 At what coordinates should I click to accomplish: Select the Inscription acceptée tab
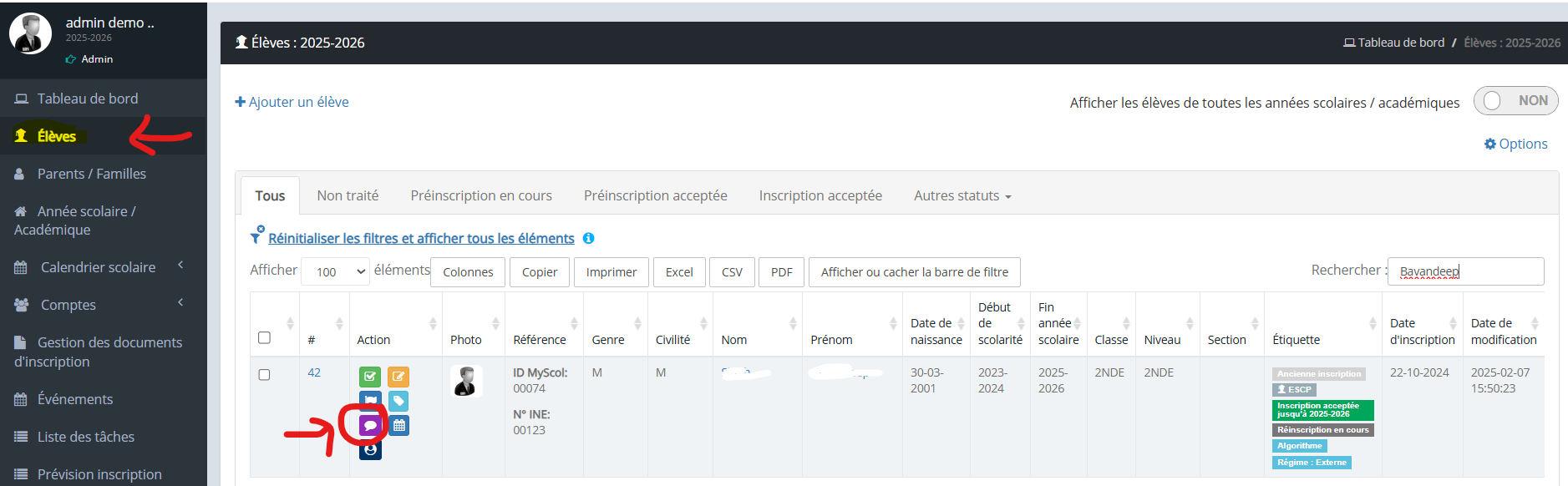pos(820,195)
